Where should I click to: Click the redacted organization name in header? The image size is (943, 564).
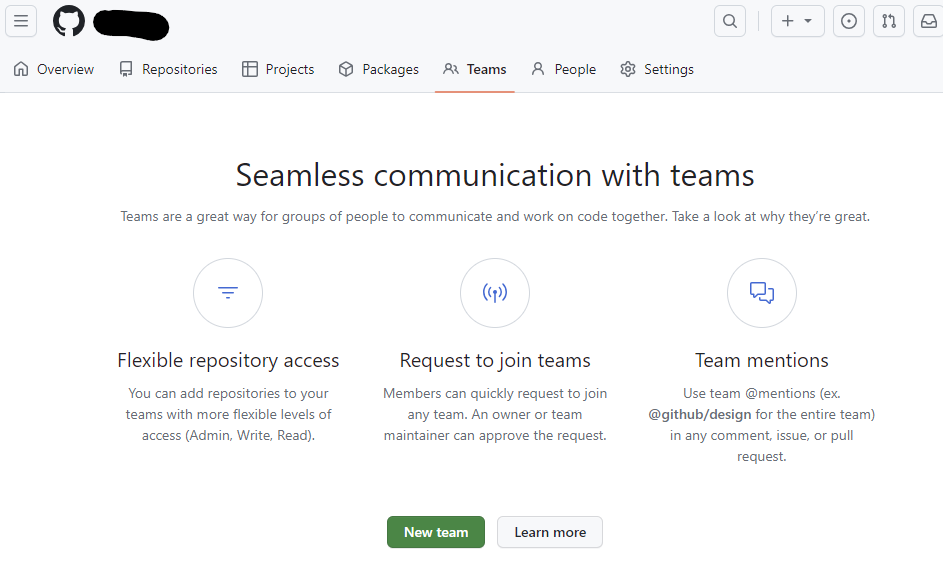[x=131, y=25]
